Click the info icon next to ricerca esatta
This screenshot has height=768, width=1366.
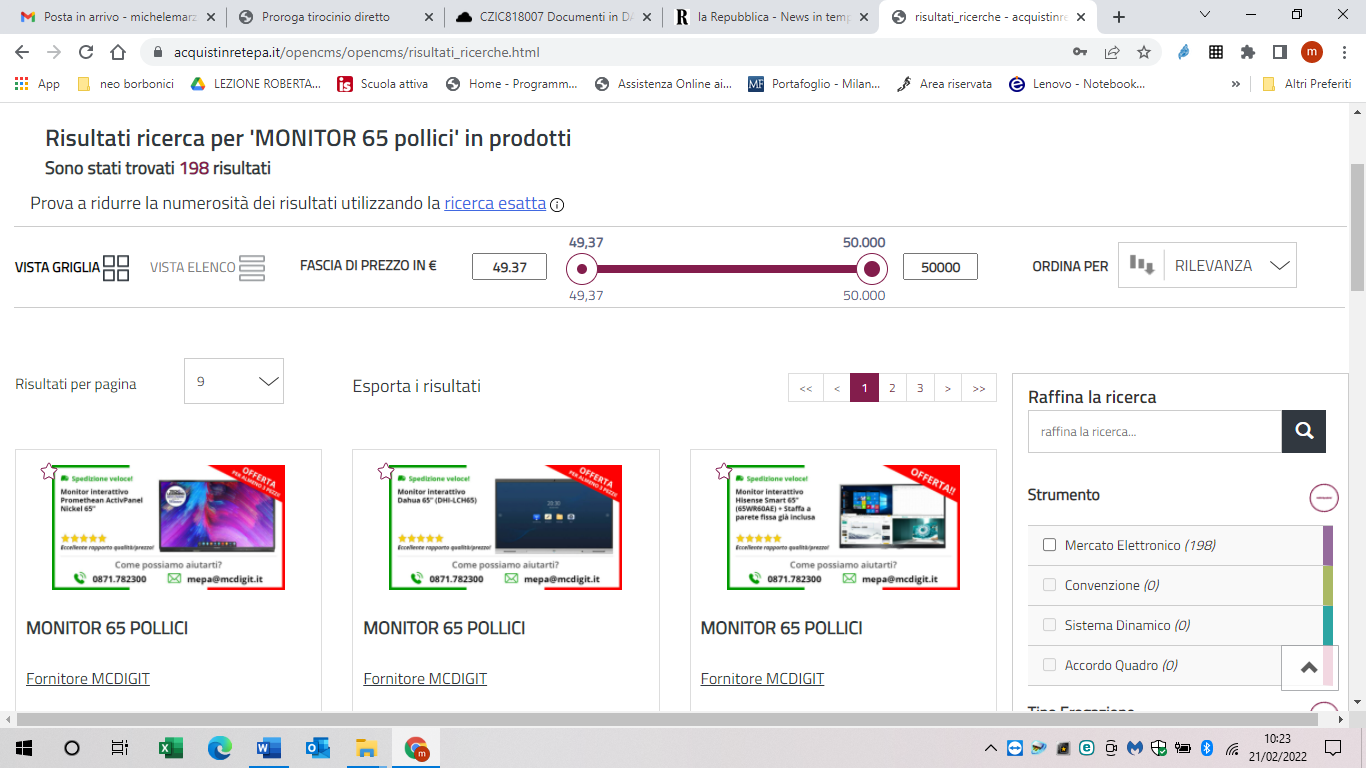(557, 205)
